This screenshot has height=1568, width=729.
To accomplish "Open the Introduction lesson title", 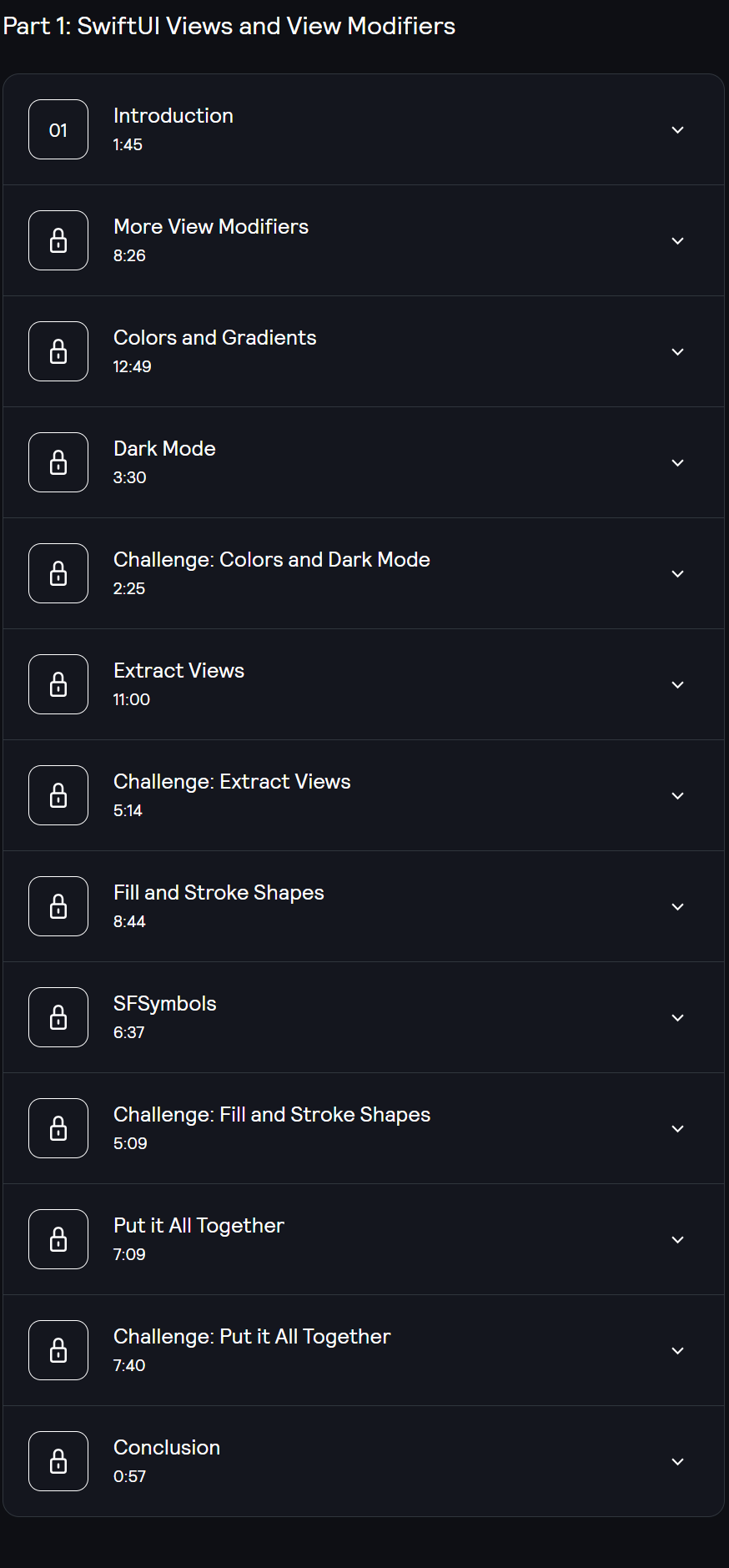I will (173, 116).
